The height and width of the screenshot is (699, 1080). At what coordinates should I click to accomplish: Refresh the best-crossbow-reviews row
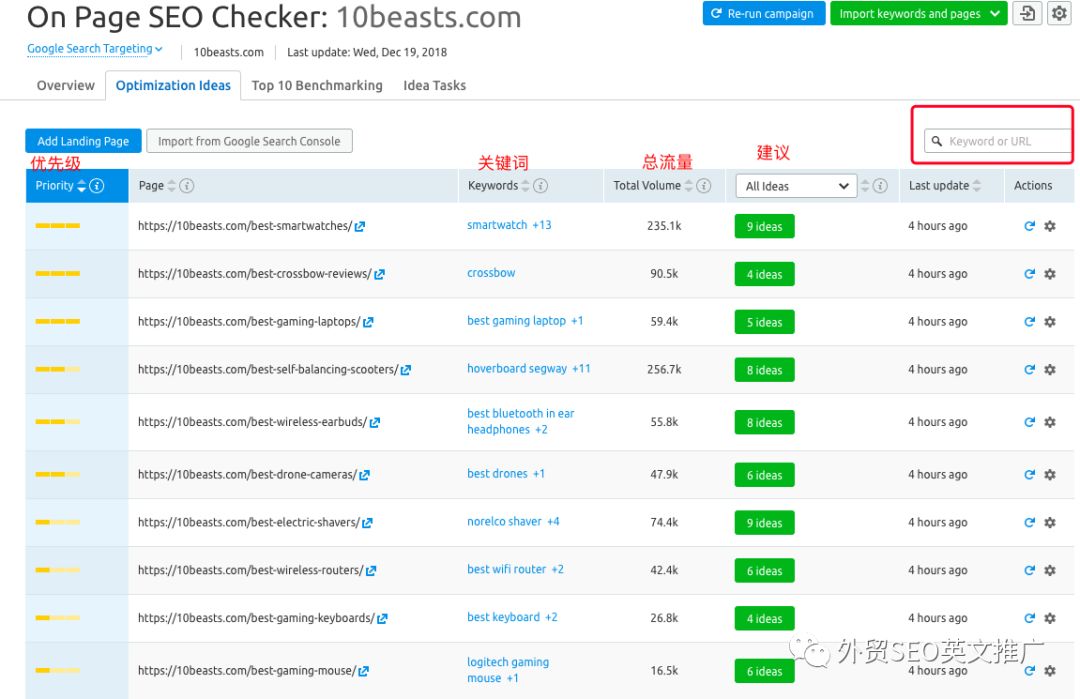click(1030, 274)
